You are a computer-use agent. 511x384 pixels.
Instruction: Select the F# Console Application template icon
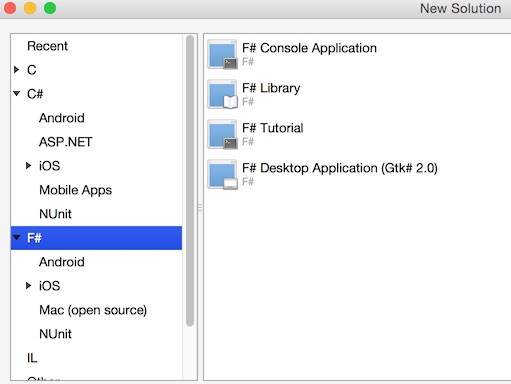pos(222,54)
